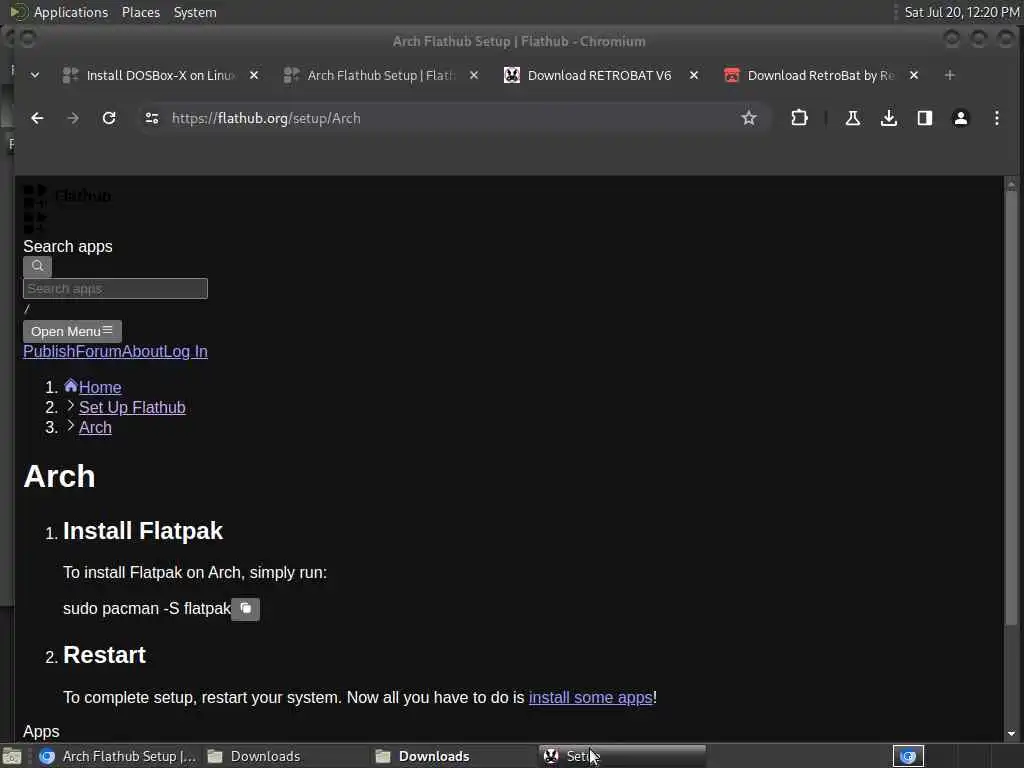The width and height of the screenshot is (1024, 768).
Task: Click the clock Sat Jul 20
Action: click(961, 12)
